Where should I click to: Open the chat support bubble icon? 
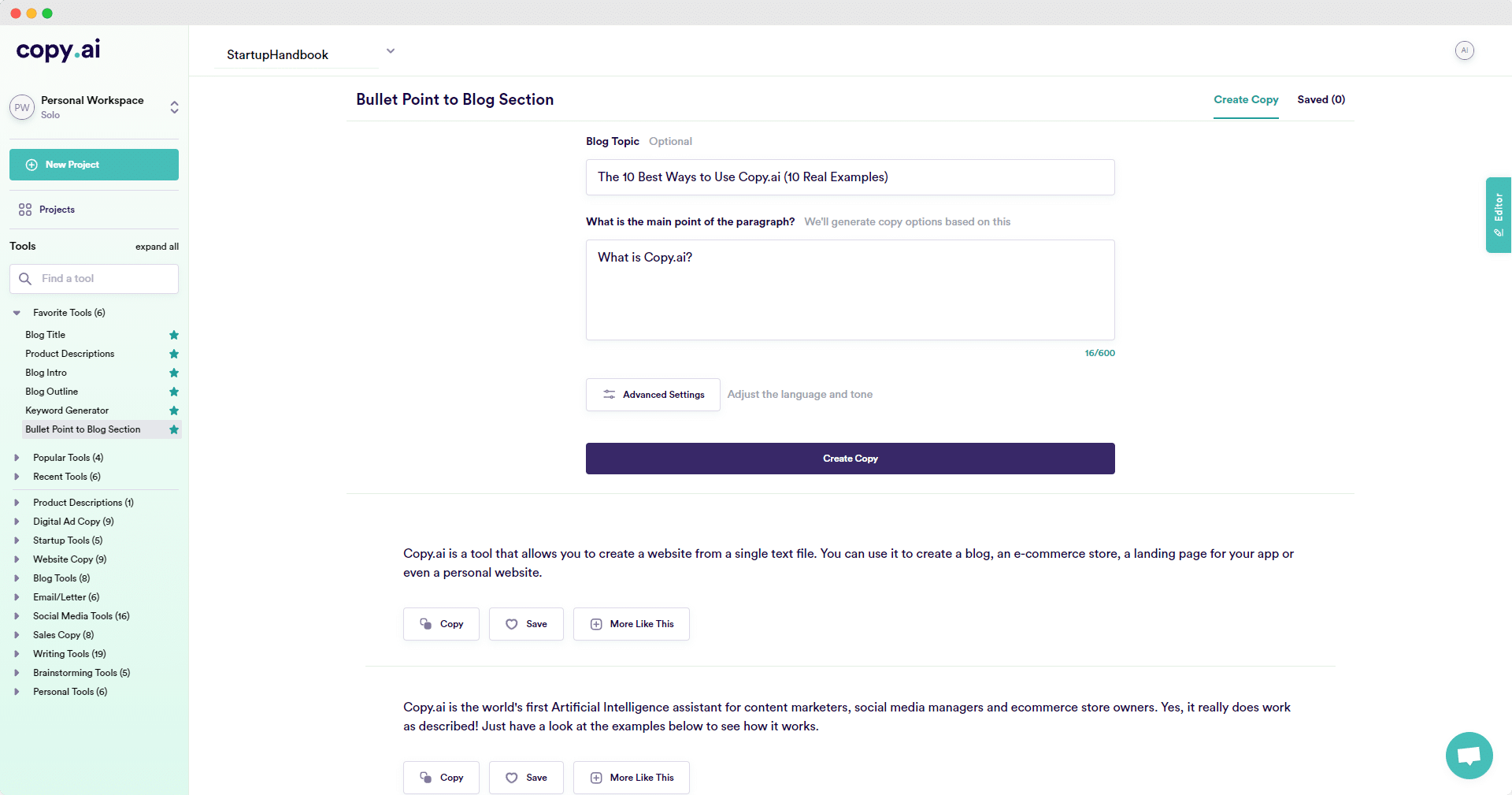pos(1469,756)
